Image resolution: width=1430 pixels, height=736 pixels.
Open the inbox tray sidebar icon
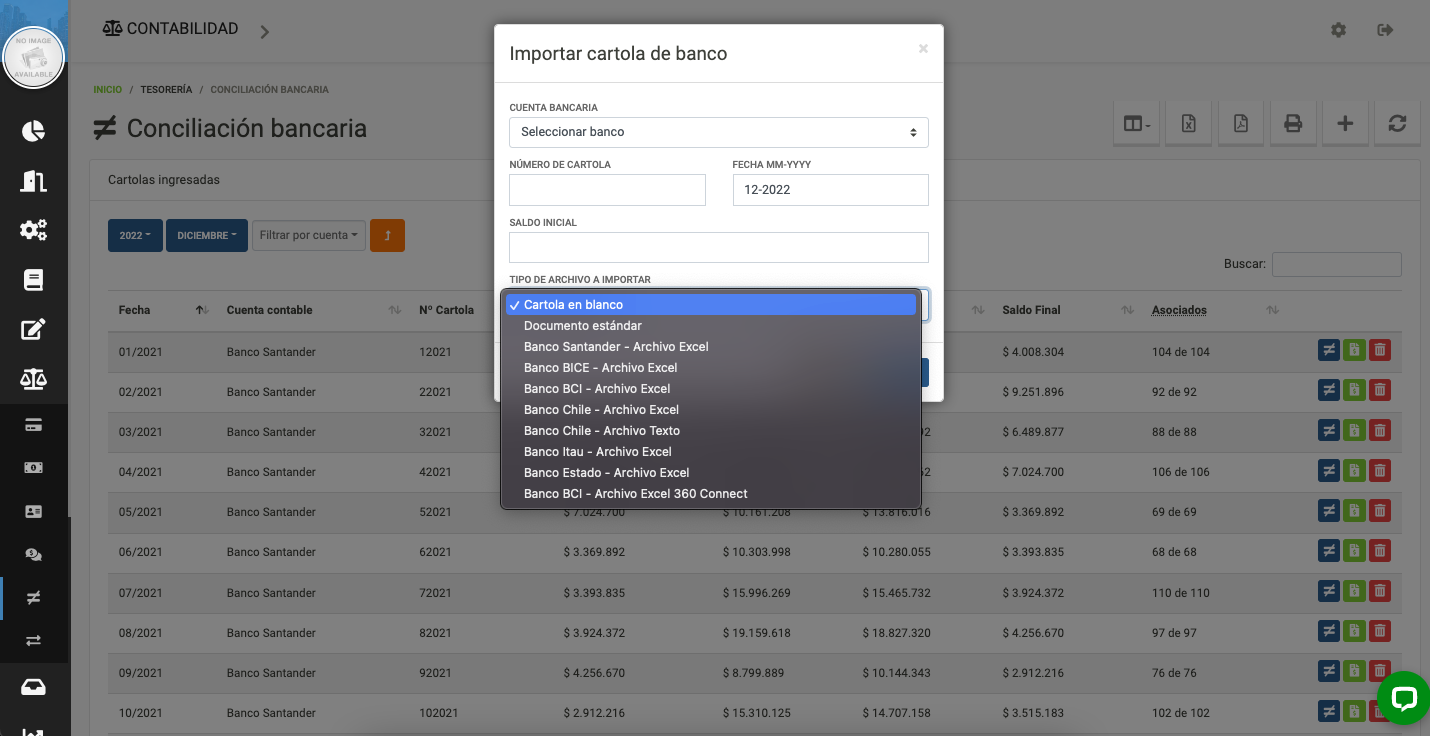point(34,688)
